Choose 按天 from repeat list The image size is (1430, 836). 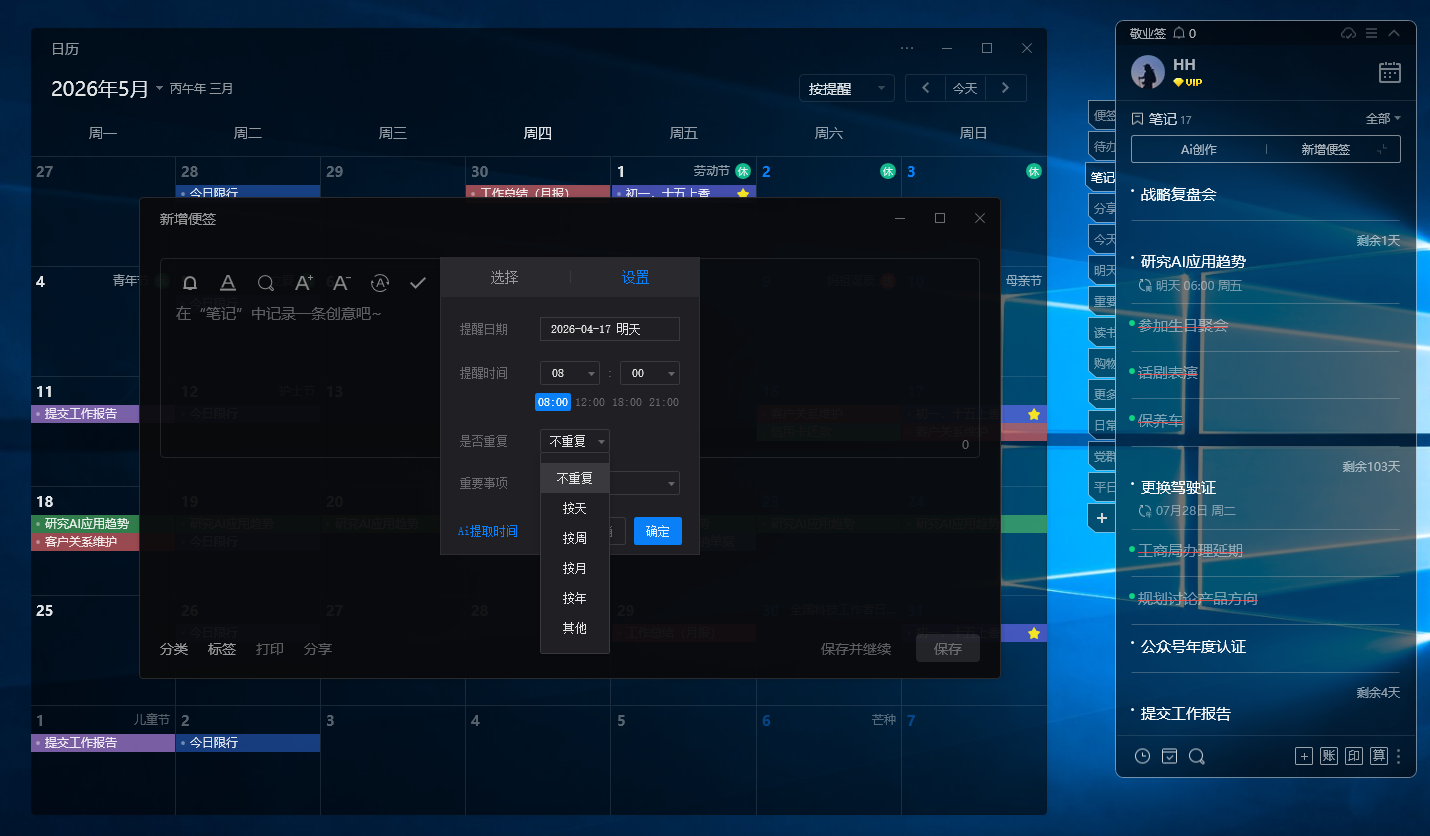tap(575, 508)
